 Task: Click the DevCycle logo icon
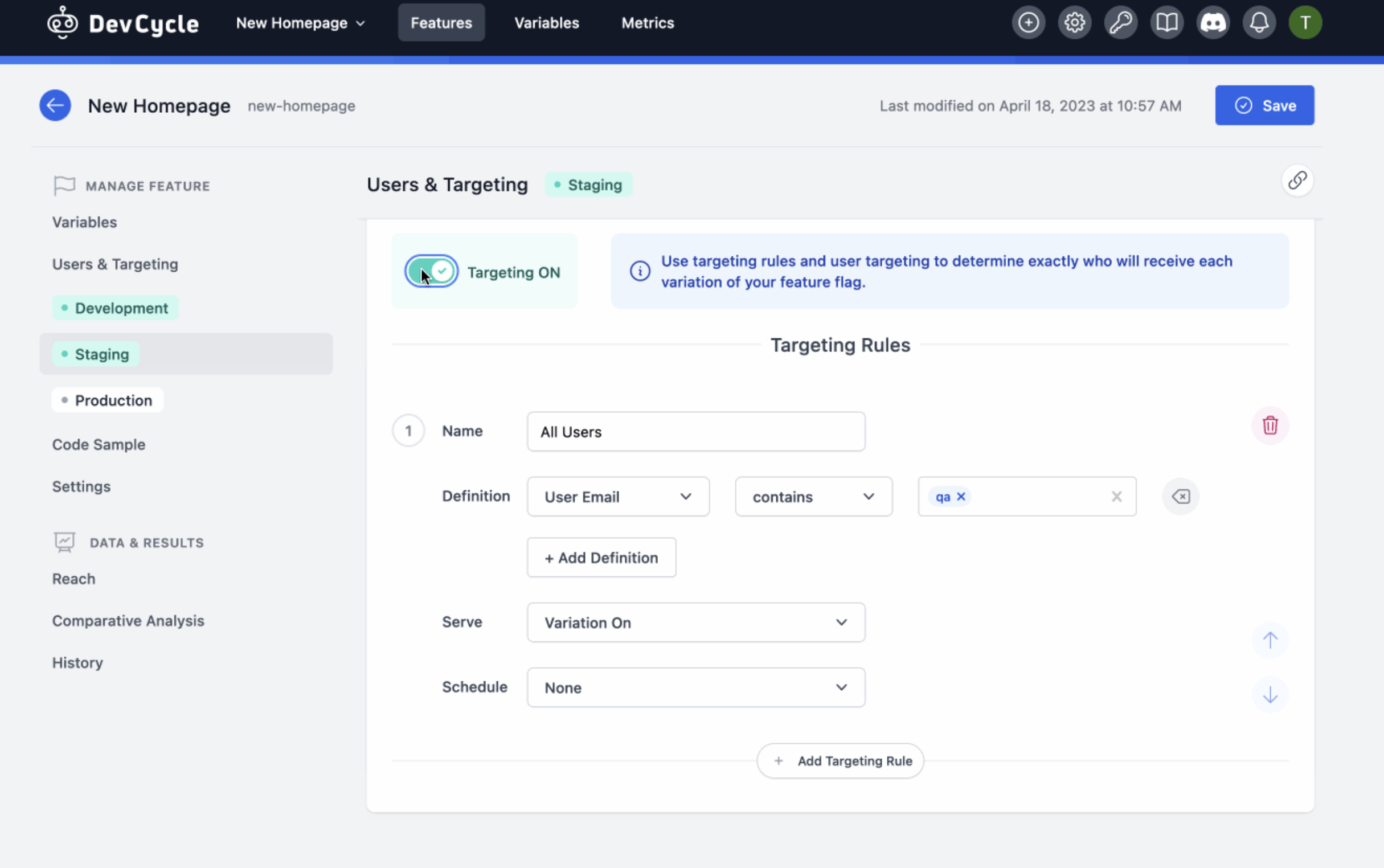(x=62, y=22)
